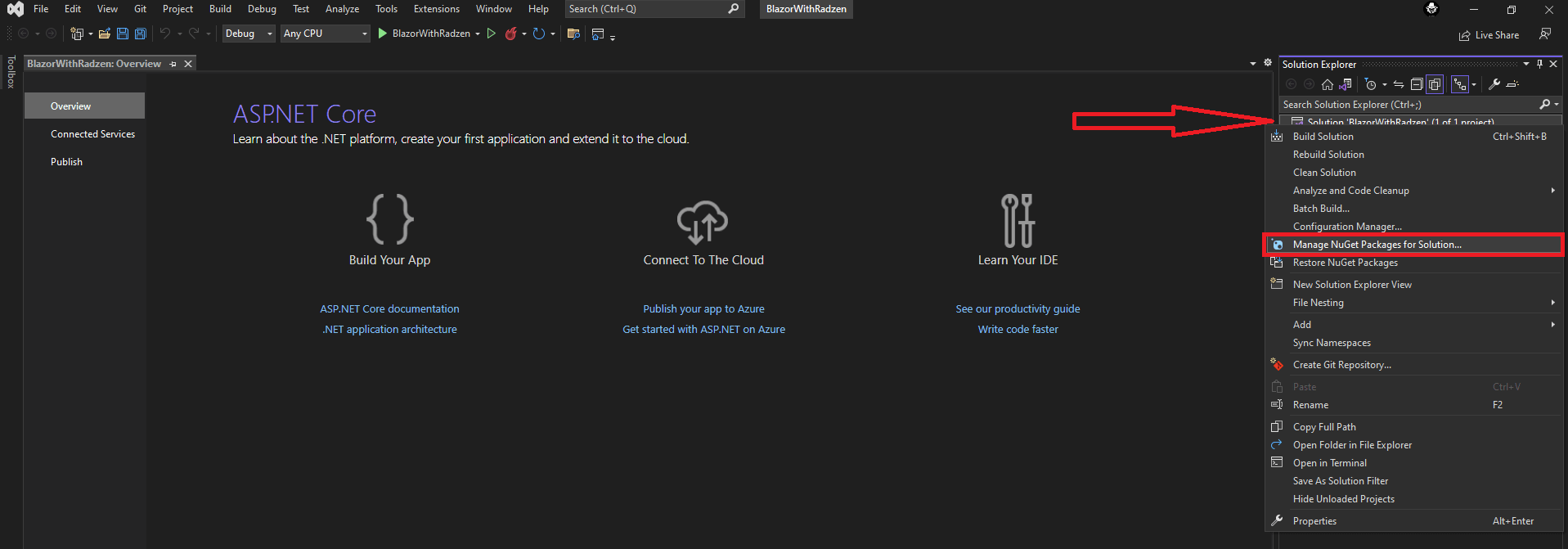
Task: Click the Find in Files folder icon
Action: (573, 34)
